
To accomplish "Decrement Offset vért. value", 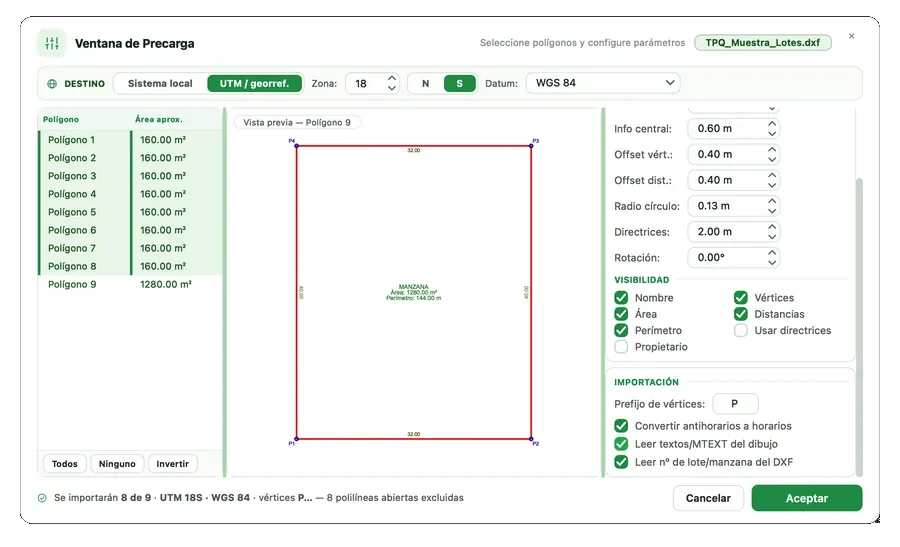I will 772,159.
